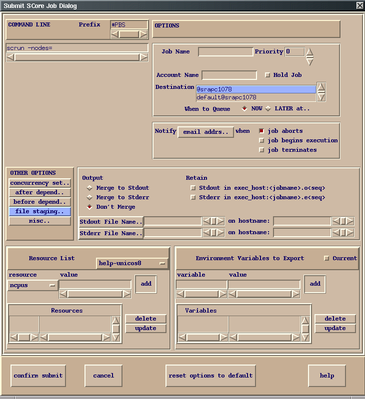Image resolution: width=365 pixels, height=399 pixels.
Task: Click right arrow of environment variable name scrollbar
Action: pyautogui.click(x=223, y=294)
